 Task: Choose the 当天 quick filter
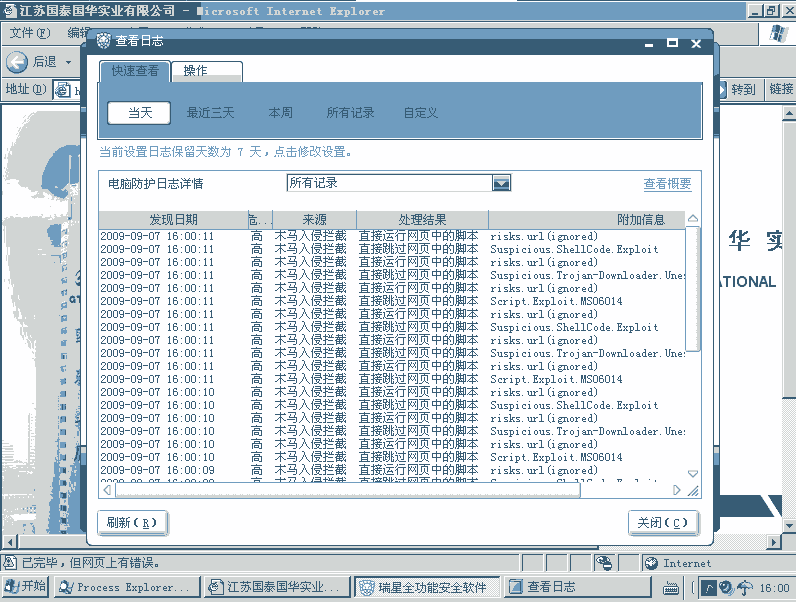click(x=139, y=113)
